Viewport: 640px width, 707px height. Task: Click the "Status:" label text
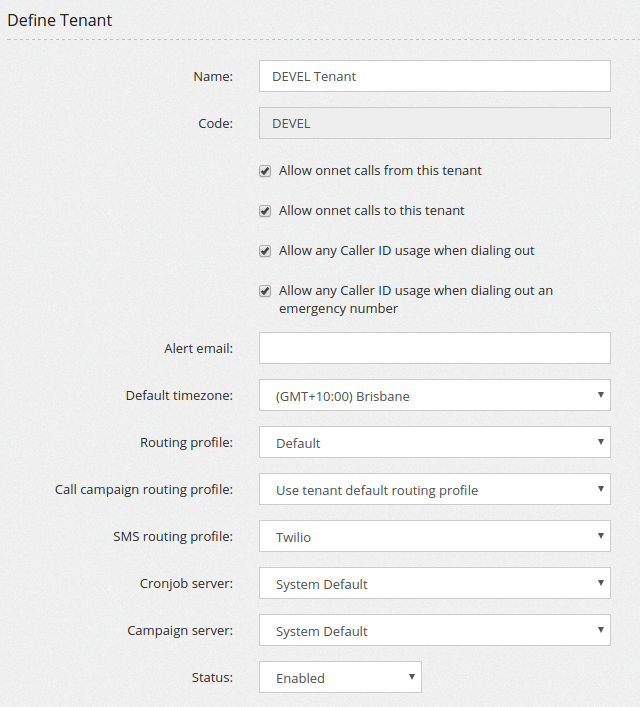212,677
